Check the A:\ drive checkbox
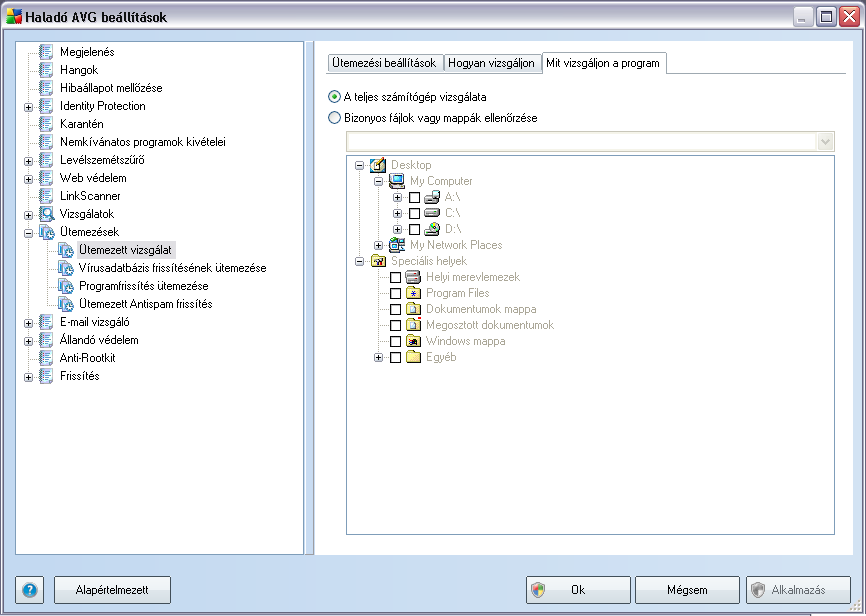 click(414, 197)
